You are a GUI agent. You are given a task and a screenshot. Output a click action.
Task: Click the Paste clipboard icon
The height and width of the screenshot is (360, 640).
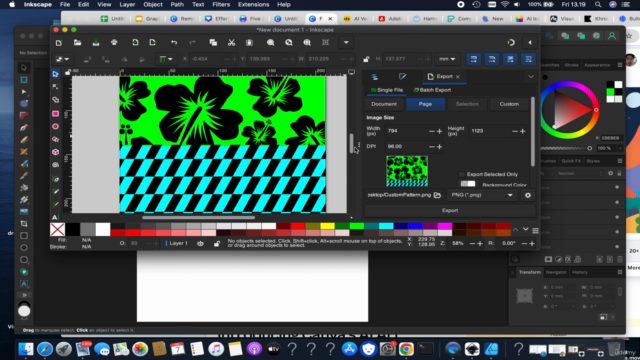pos(249,42)
